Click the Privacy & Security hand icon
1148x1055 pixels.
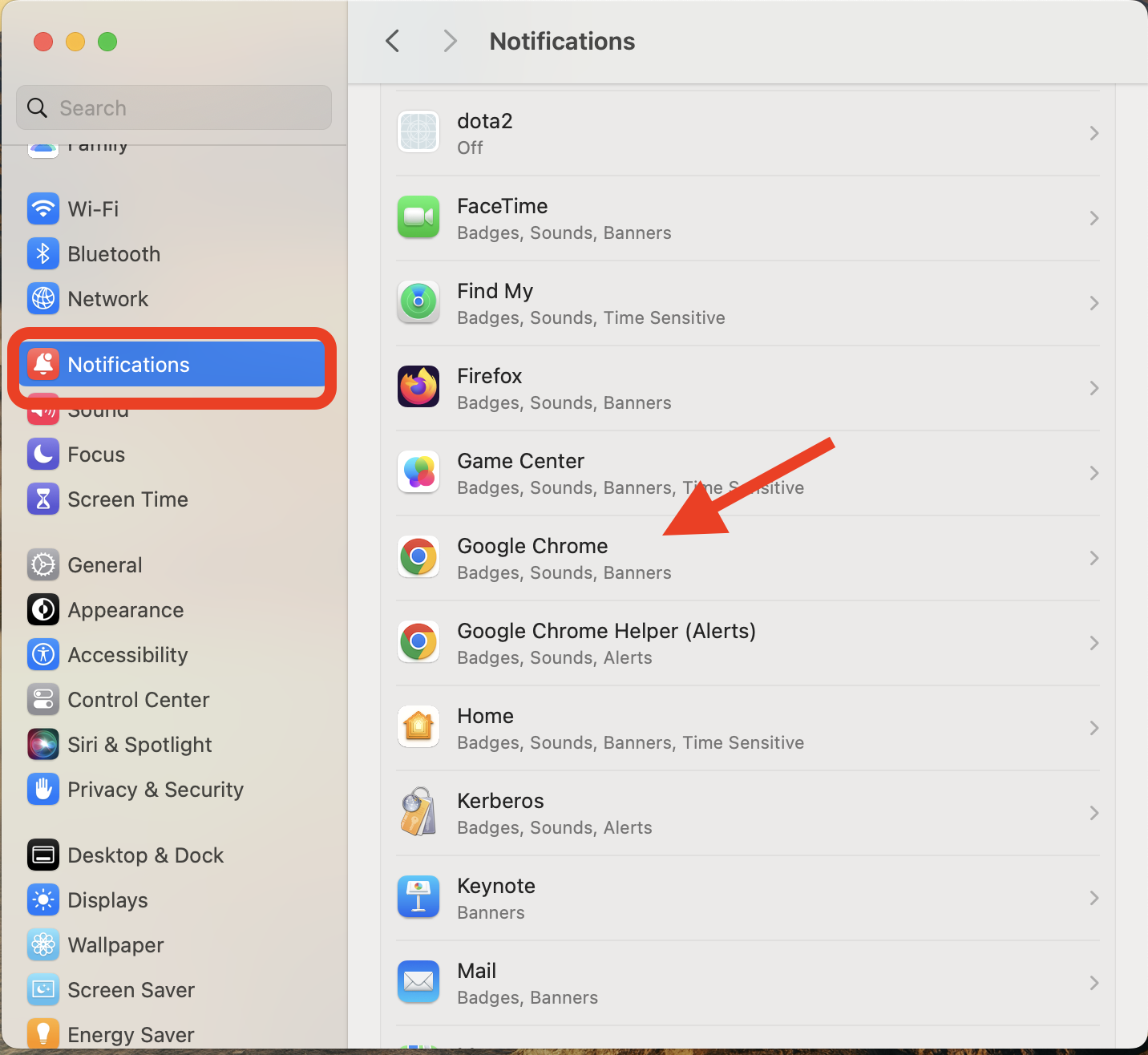click(43, 789)
